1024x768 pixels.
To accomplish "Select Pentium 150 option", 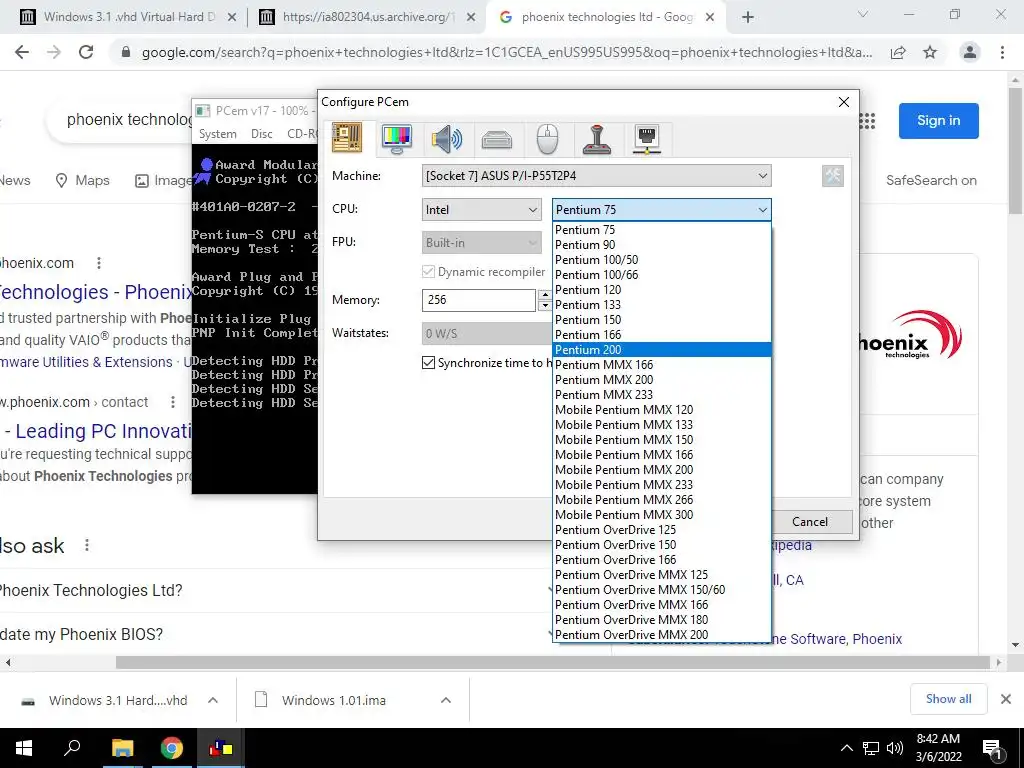I will coord(662,320).
